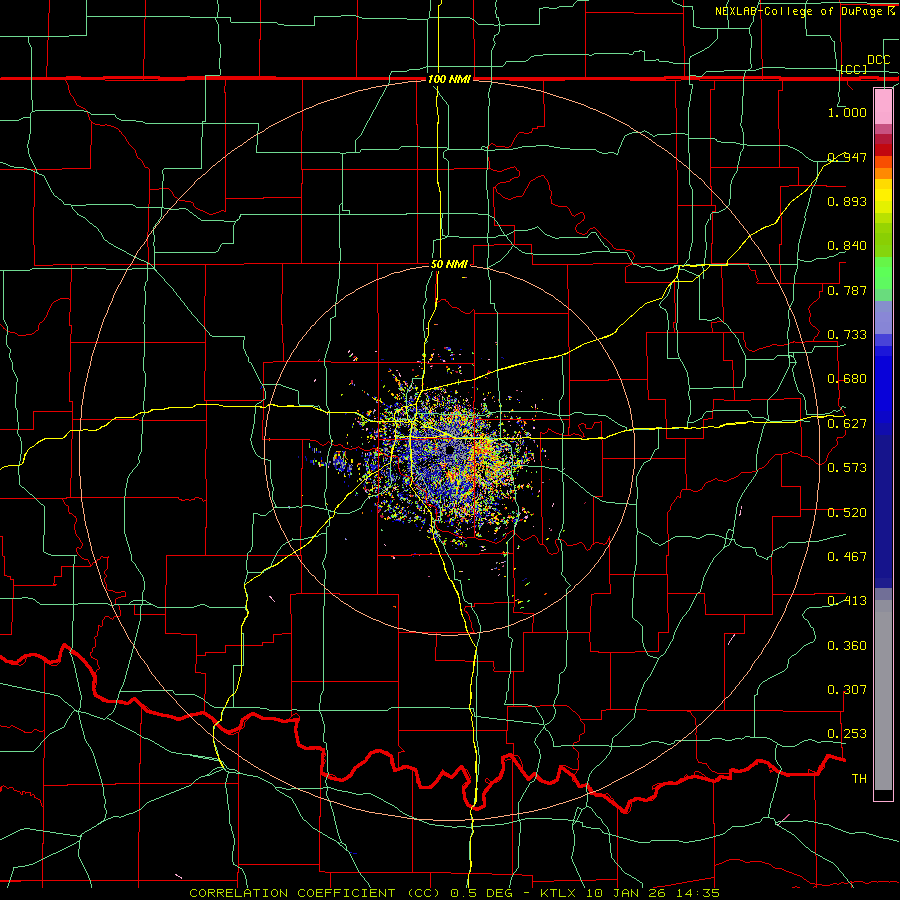Click the 0.893 scale value

[847, 201]
